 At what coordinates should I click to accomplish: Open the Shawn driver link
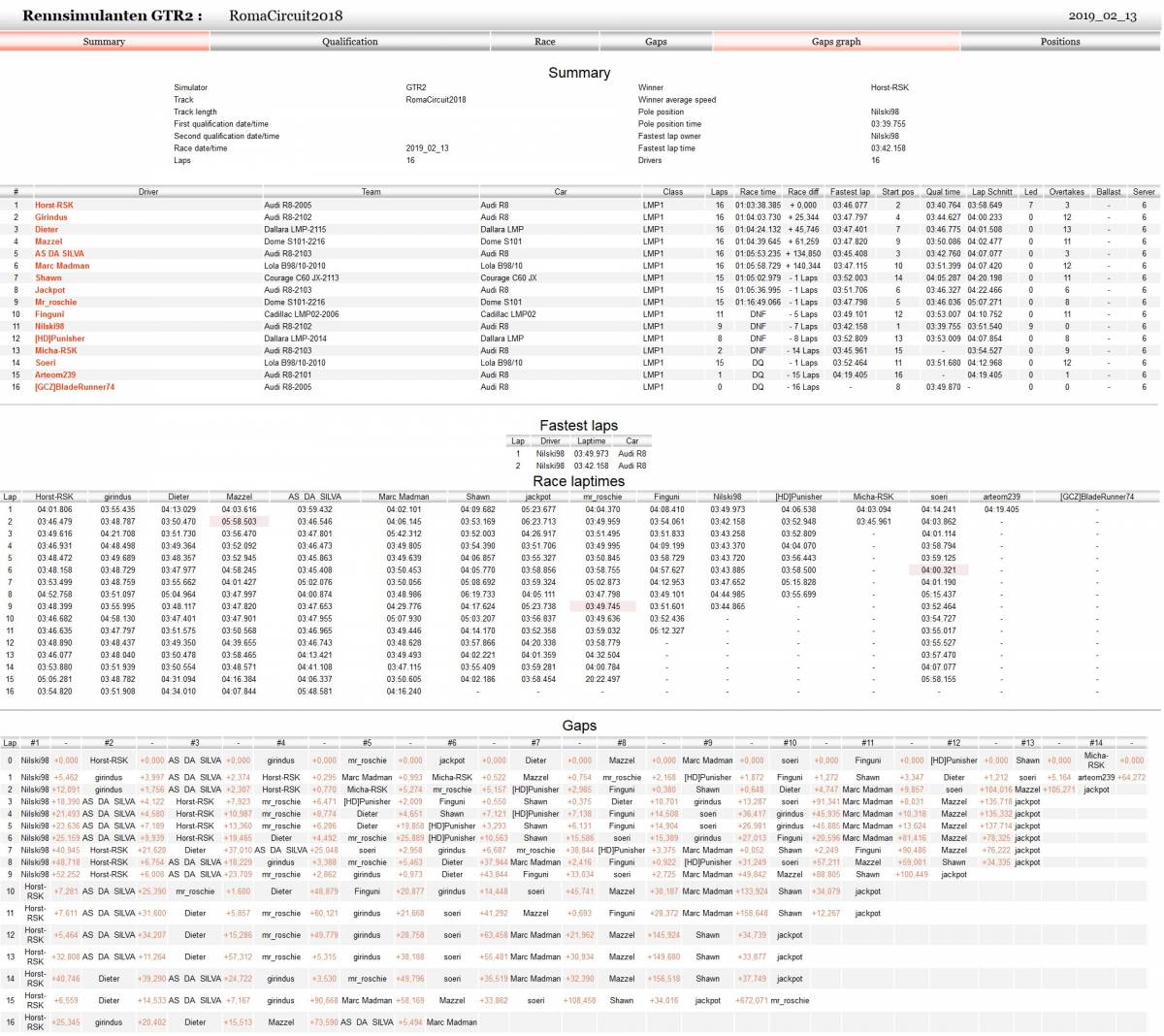pyautogui.click(x=48, y=278)
